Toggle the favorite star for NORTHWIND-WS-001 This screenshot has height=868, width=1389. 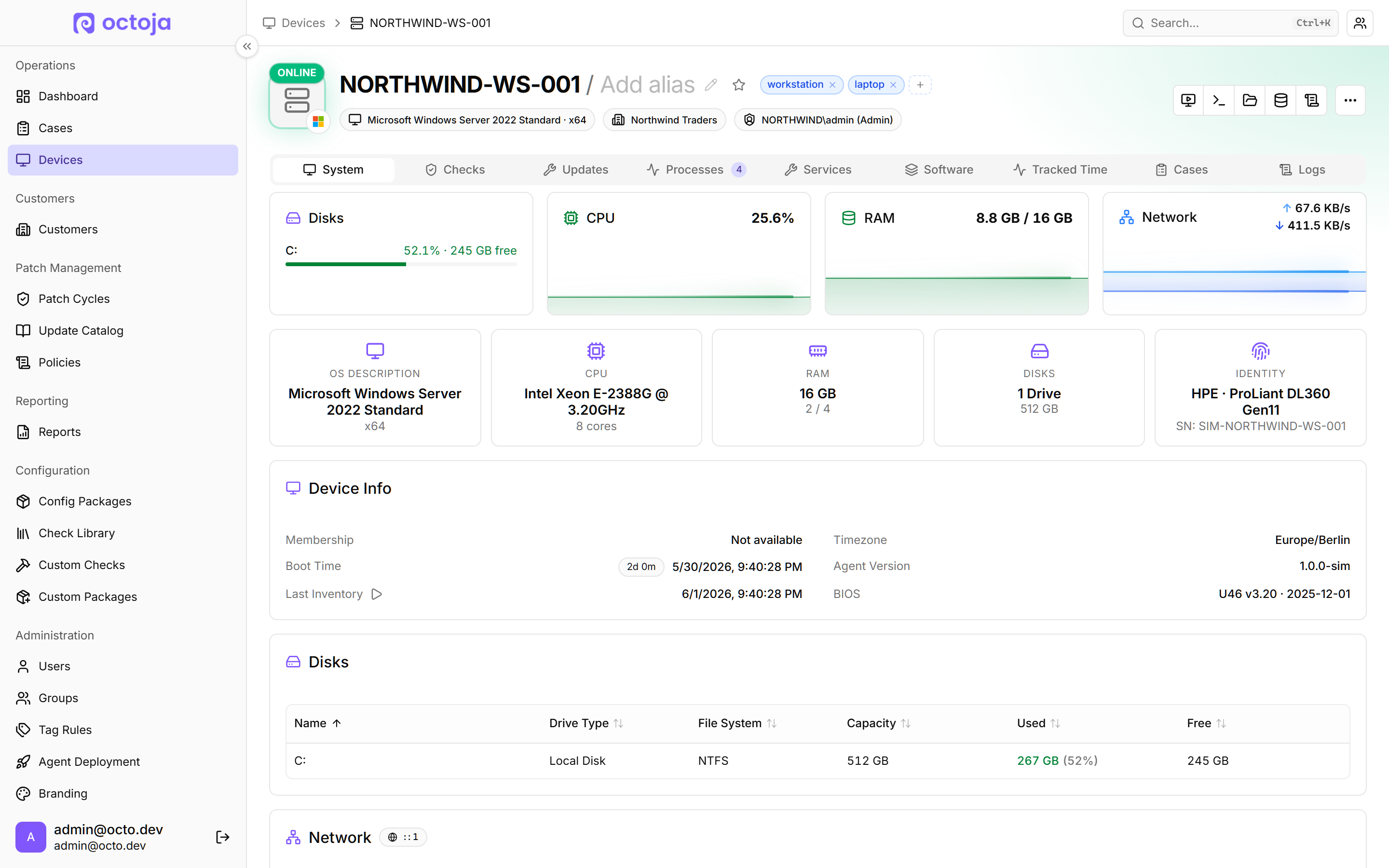(x=739, y=85)
